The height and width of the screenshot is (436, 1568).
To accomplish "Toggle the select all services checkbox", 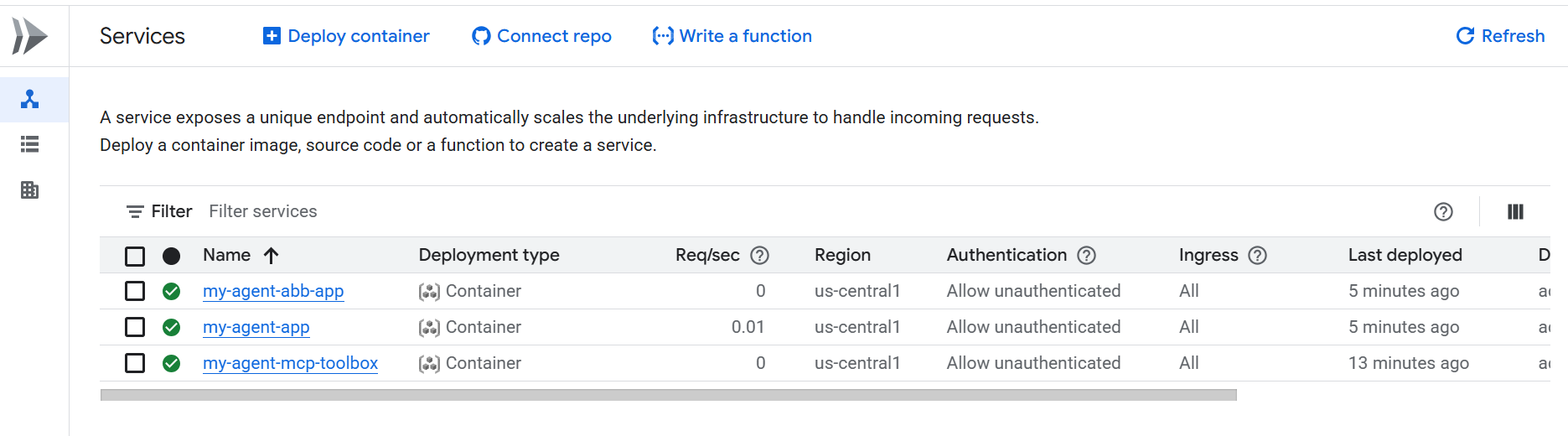I will (x=135, y=256).
